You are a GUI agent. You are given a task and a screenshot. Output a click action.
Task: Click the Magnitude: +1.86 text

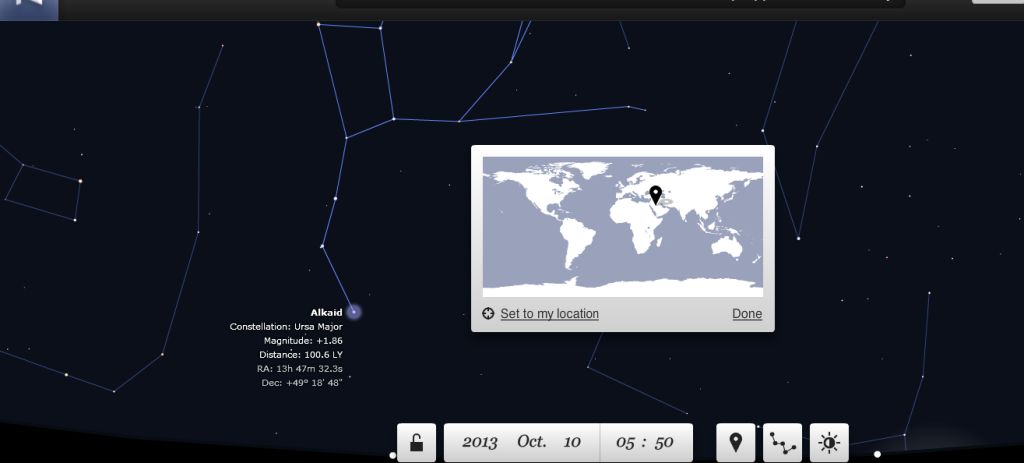[303, 341]
